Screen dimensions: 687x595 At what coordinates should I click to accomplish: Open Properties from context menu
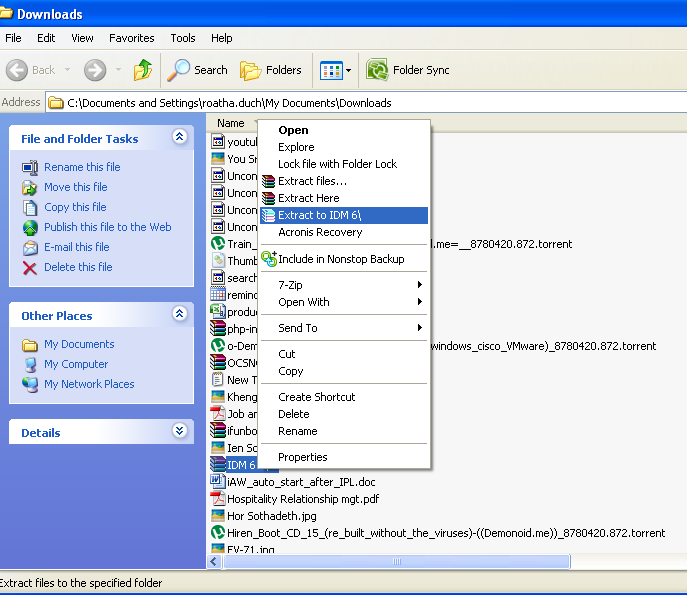point(344,457)
